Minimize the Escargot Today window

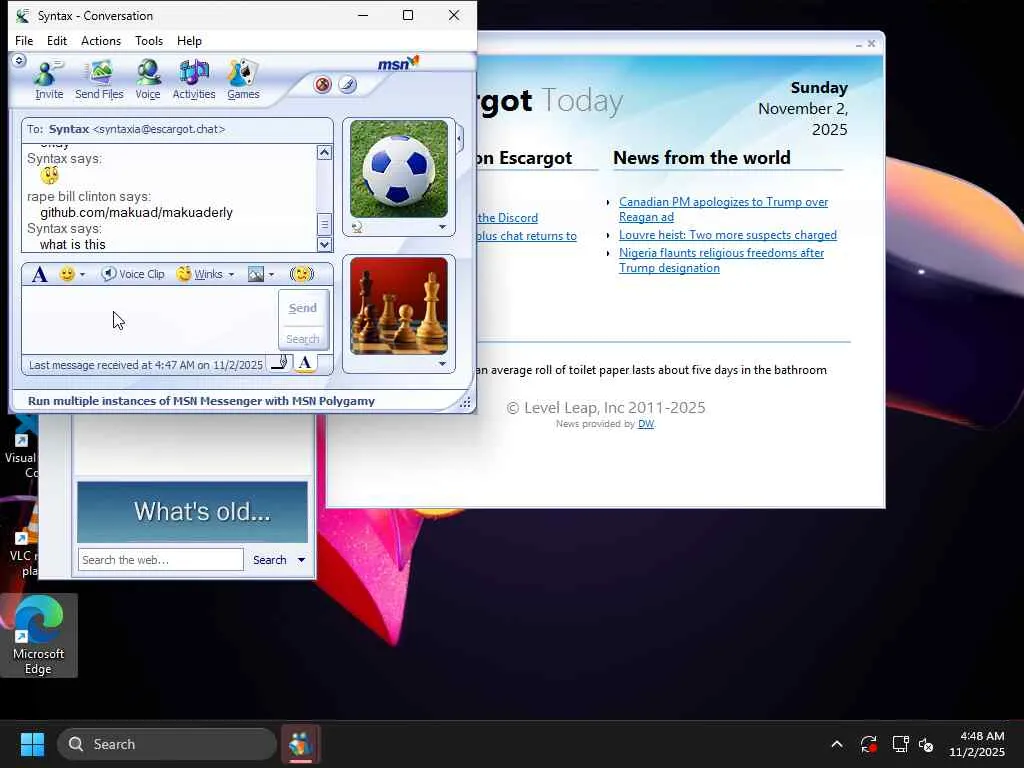pos(859,44)
